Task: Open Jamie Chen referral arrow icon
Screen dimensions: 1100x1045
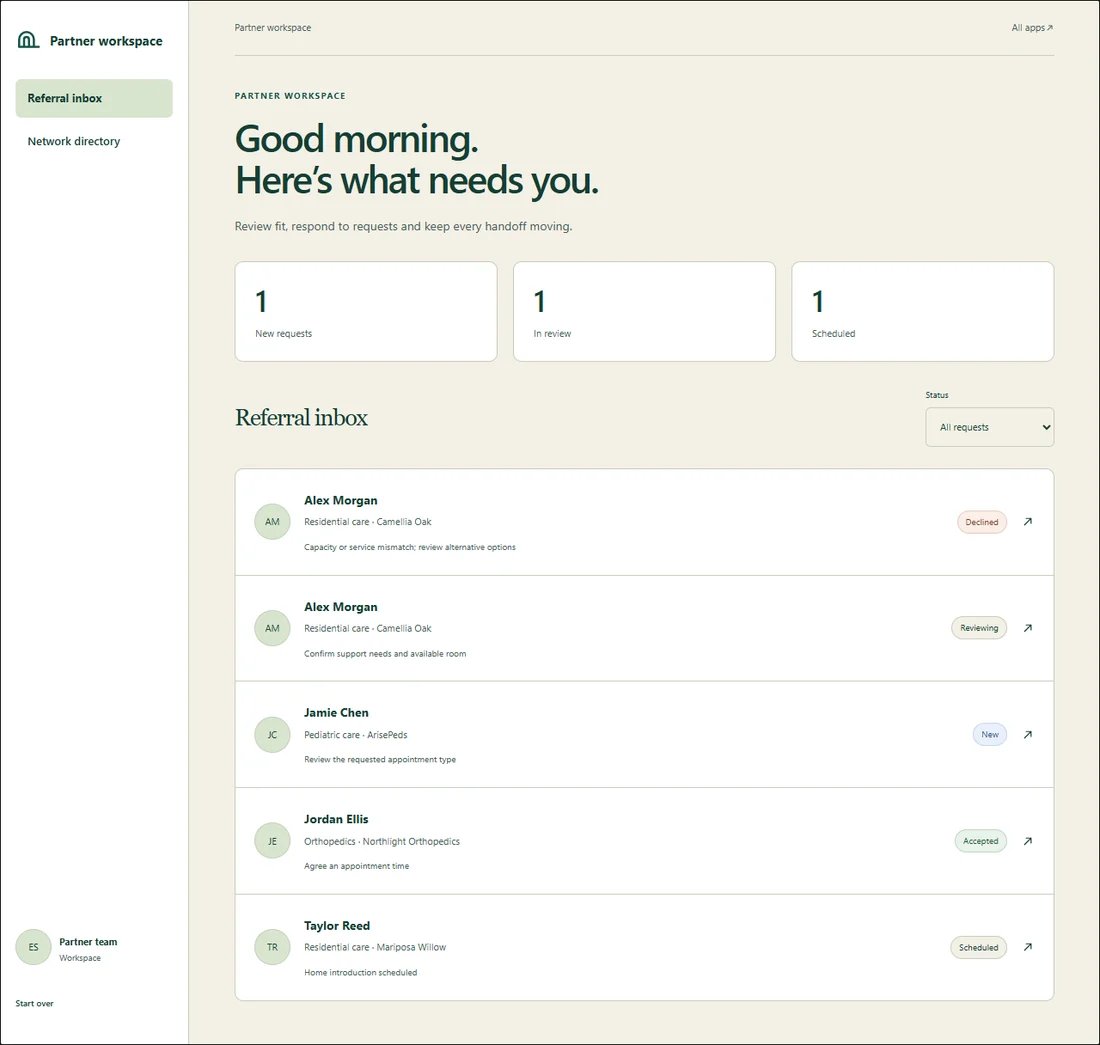Action: 1028,734
